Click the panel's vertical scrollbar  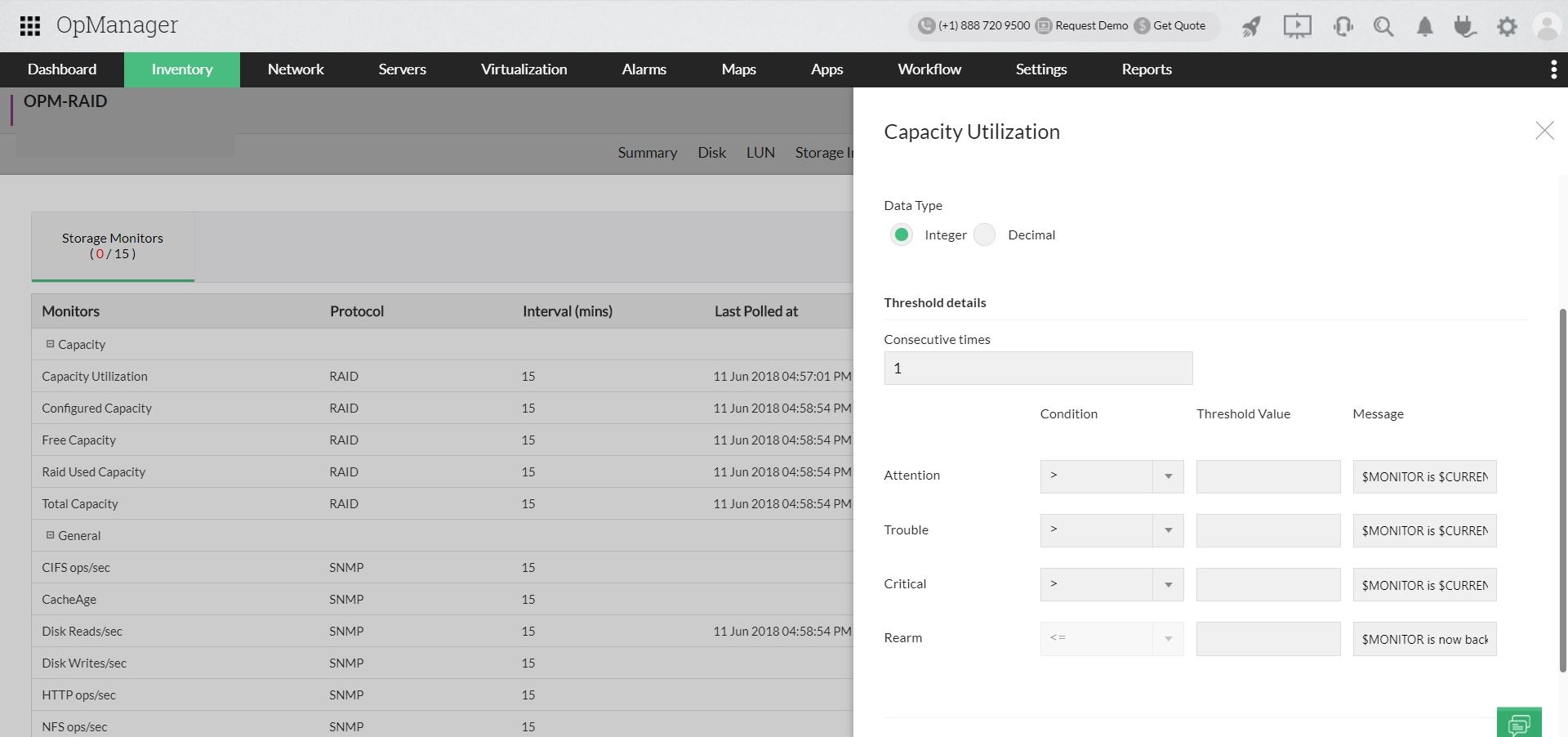pos(1563,490)
